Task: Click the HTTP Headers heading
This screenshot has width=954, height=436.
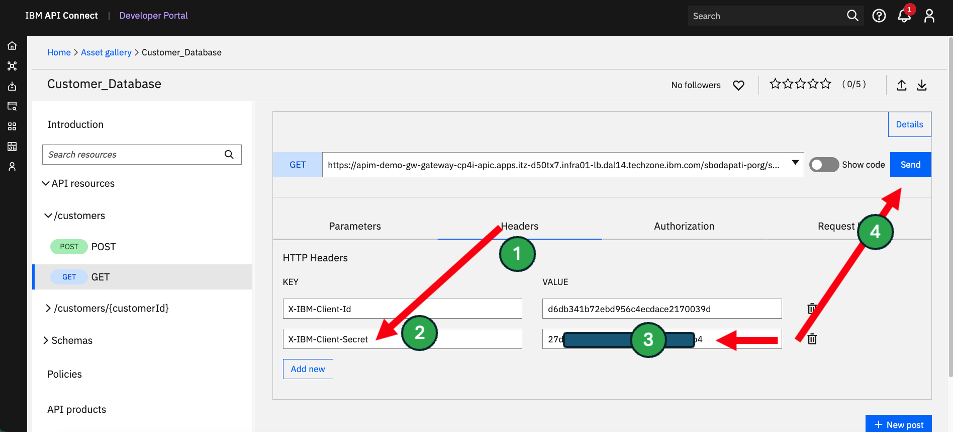Action: pyautogui.click(x=315, y=258)
